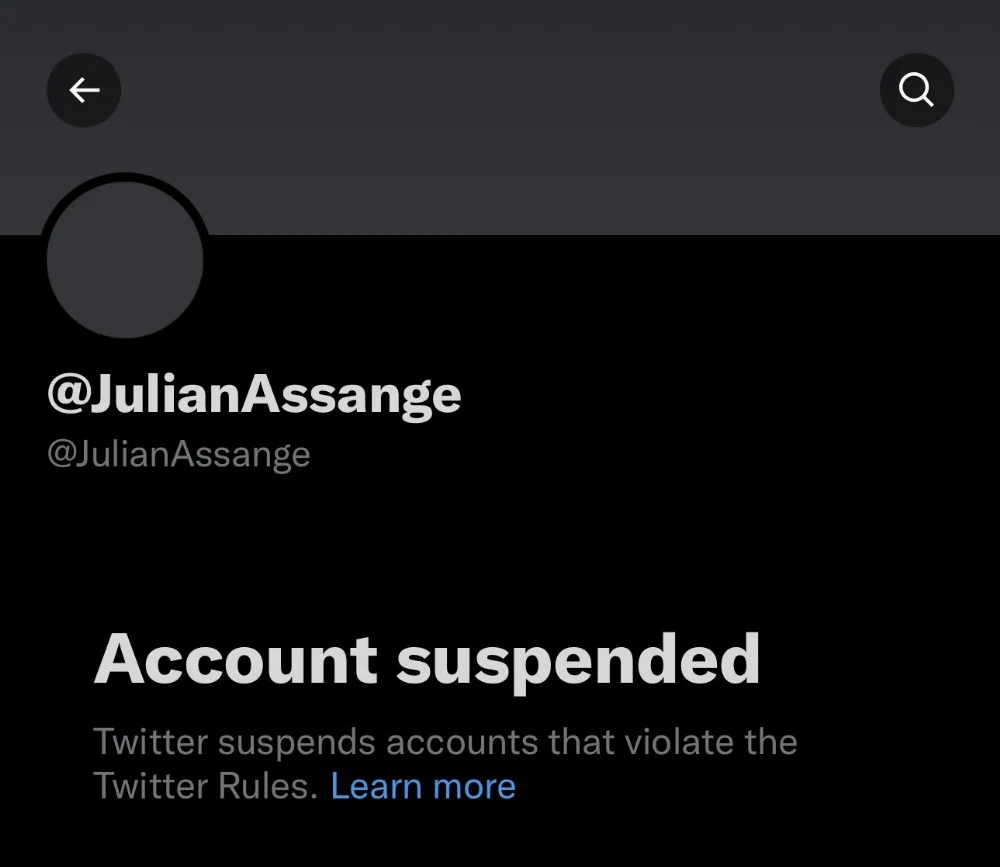Image resolution: width=1000 pixels, height=867 pixels.
Task: Go back using the left arrow icon
Action: [x=84, y=90]
